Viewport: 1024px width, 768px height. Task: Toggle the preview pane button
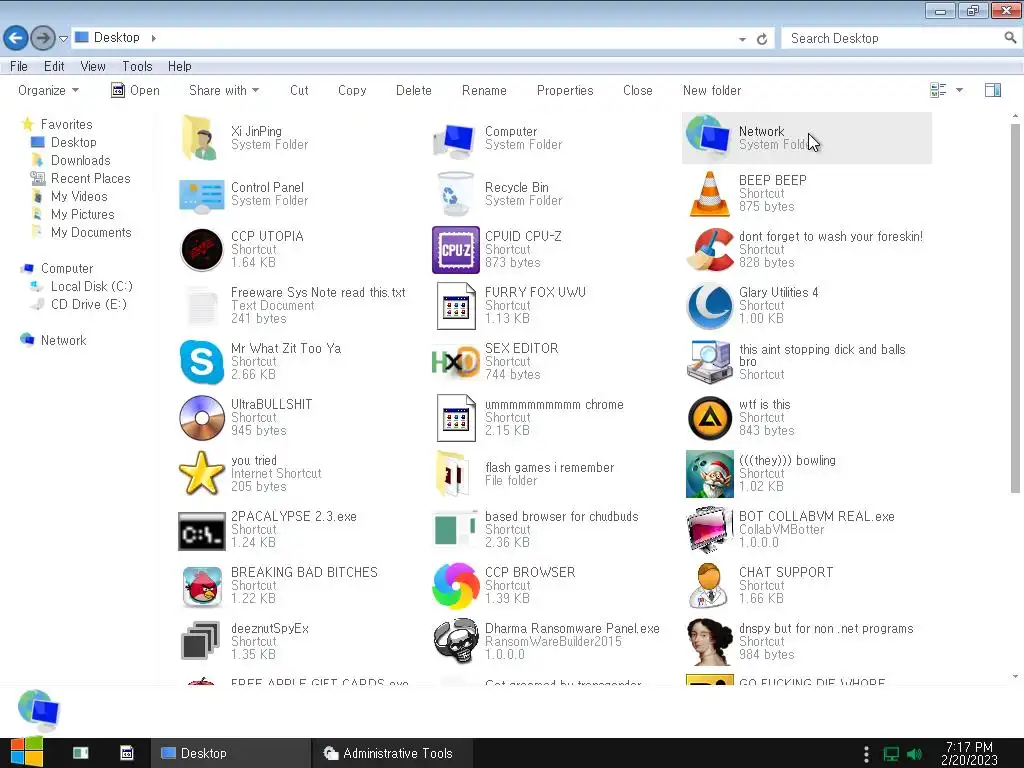pyautogui.click(x=993, y=90)
